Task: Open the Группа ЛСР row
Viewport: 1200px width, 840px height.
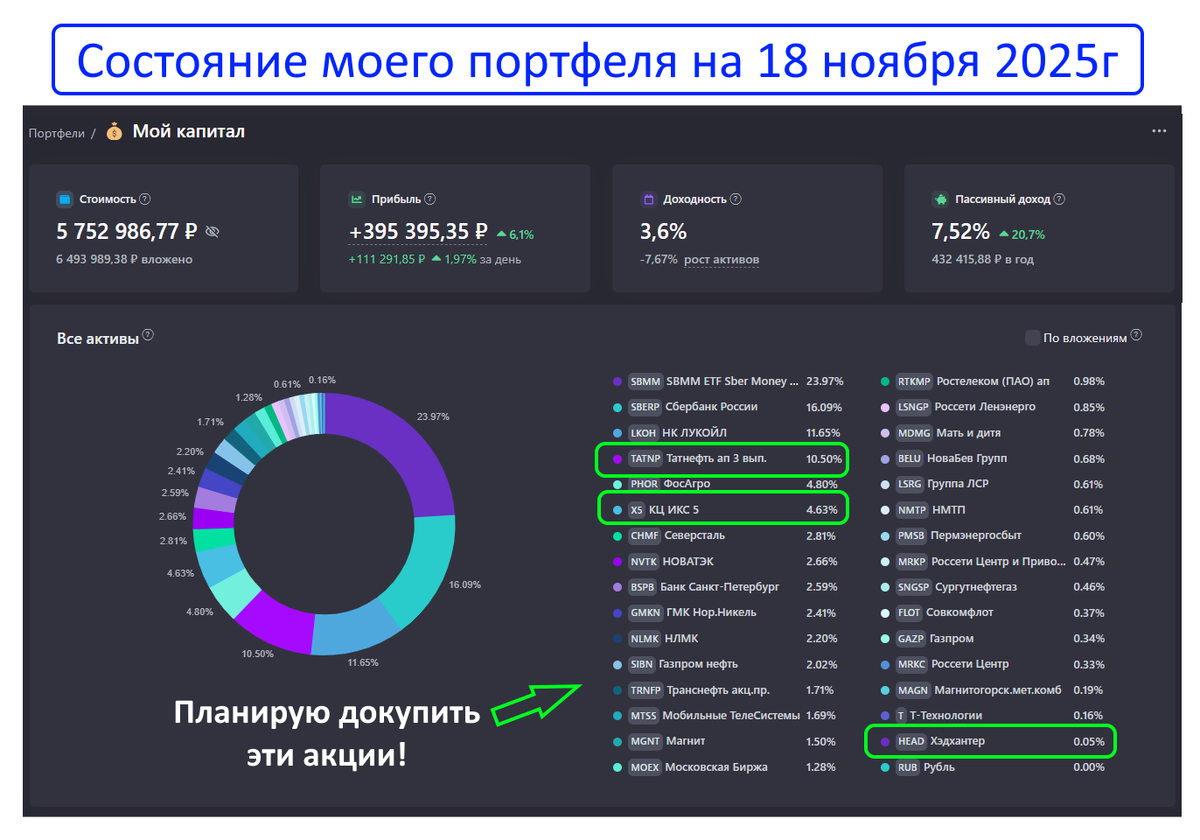Action: coord(994,484)
